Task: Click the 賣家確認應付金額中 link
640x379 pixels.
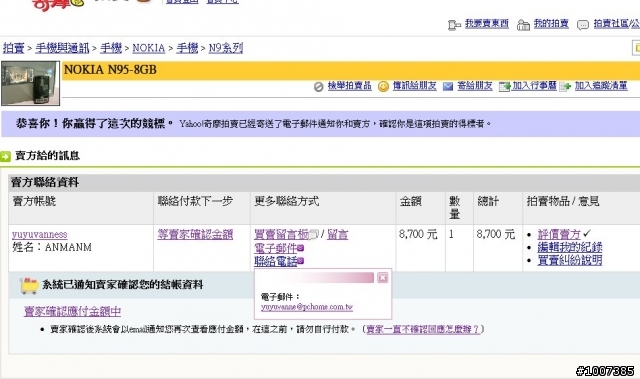Action: coord(73,312)
